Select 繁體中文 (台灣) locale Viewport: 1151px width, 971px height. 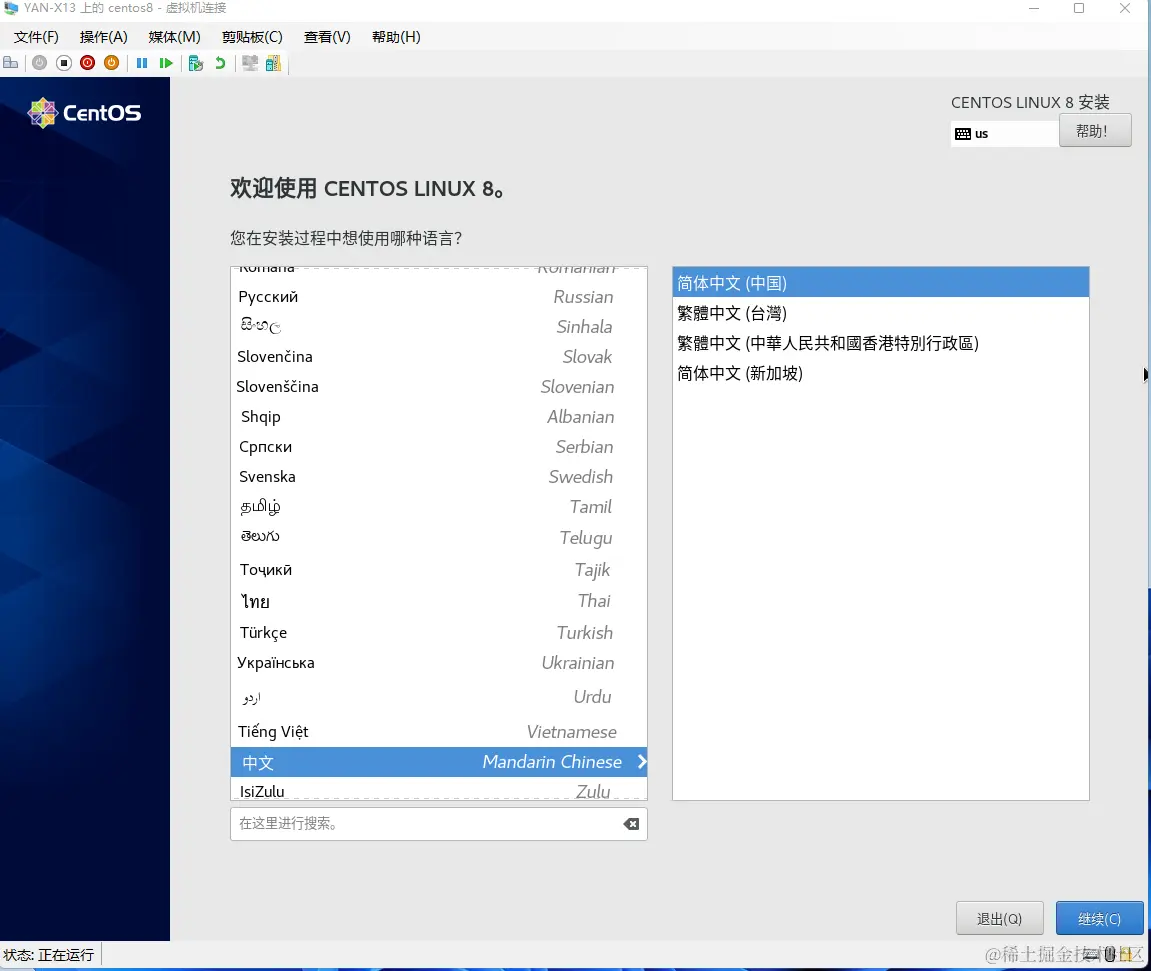pos(880,313)
